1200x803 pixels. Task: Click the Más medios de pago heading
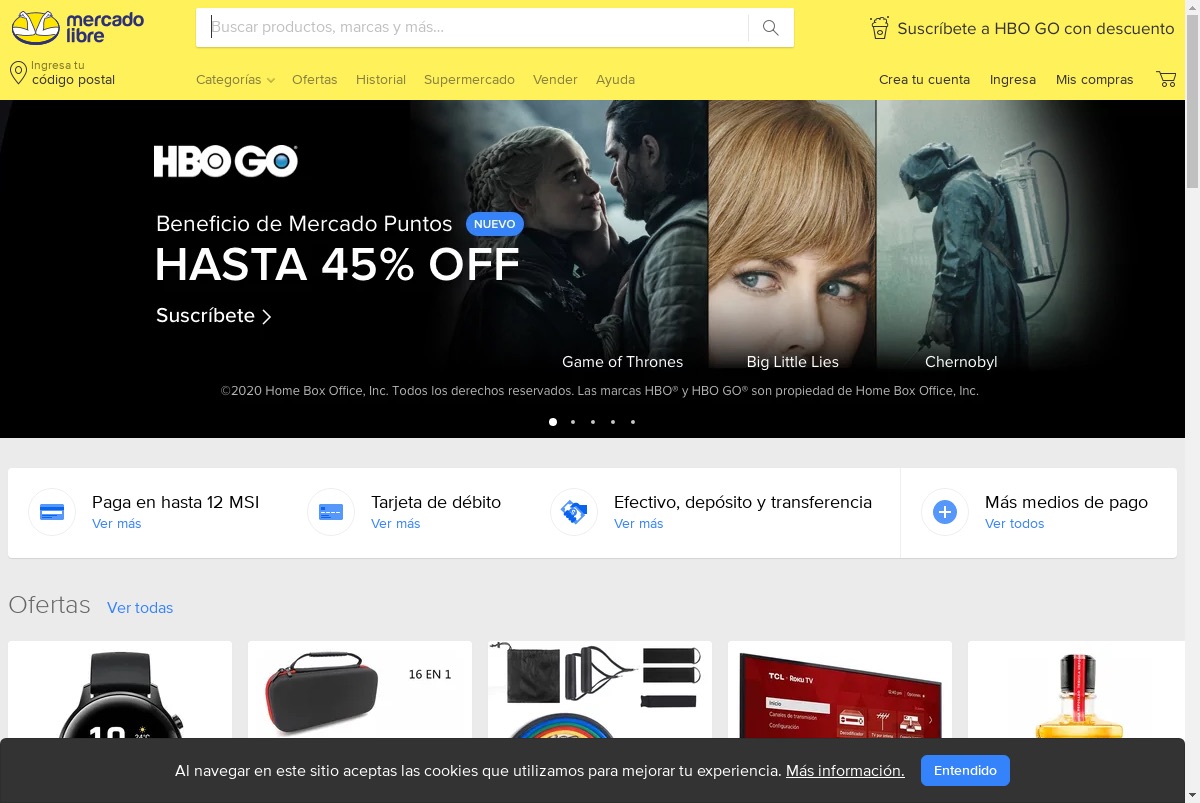tap(1066, 502)
